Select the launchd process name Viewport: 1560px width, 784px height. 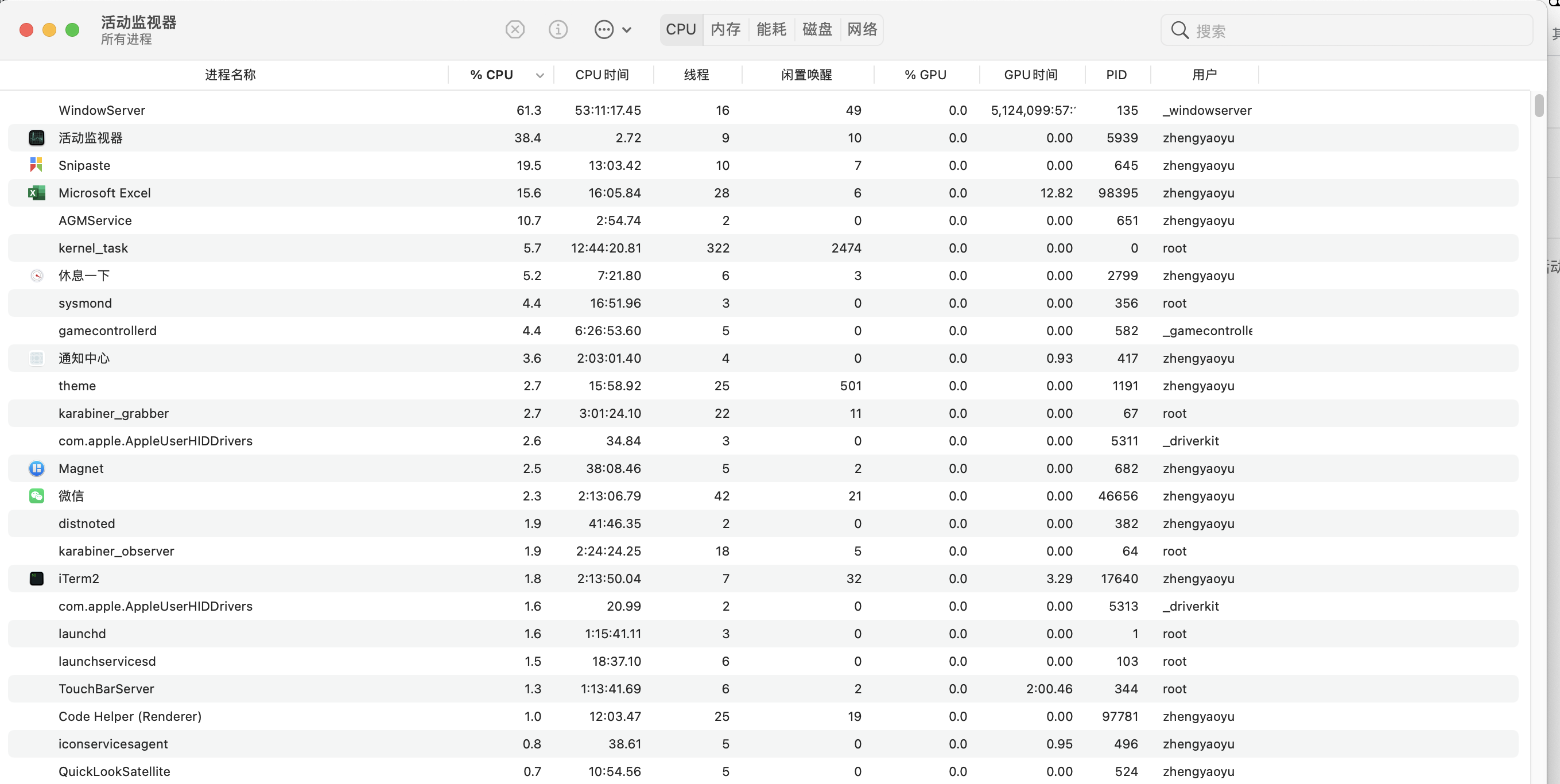pyautogui.click(x=82, y=634)
